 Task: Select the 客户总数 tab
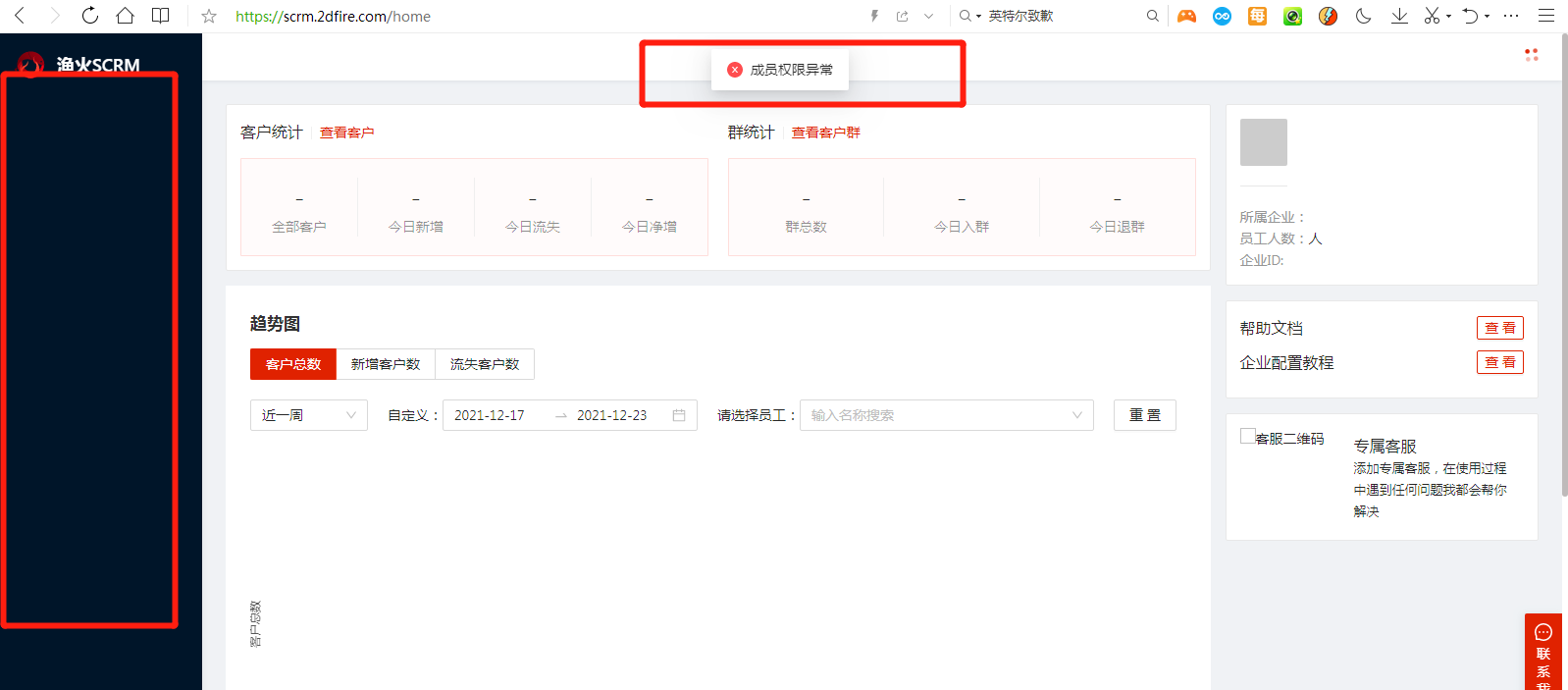(293, 364)
